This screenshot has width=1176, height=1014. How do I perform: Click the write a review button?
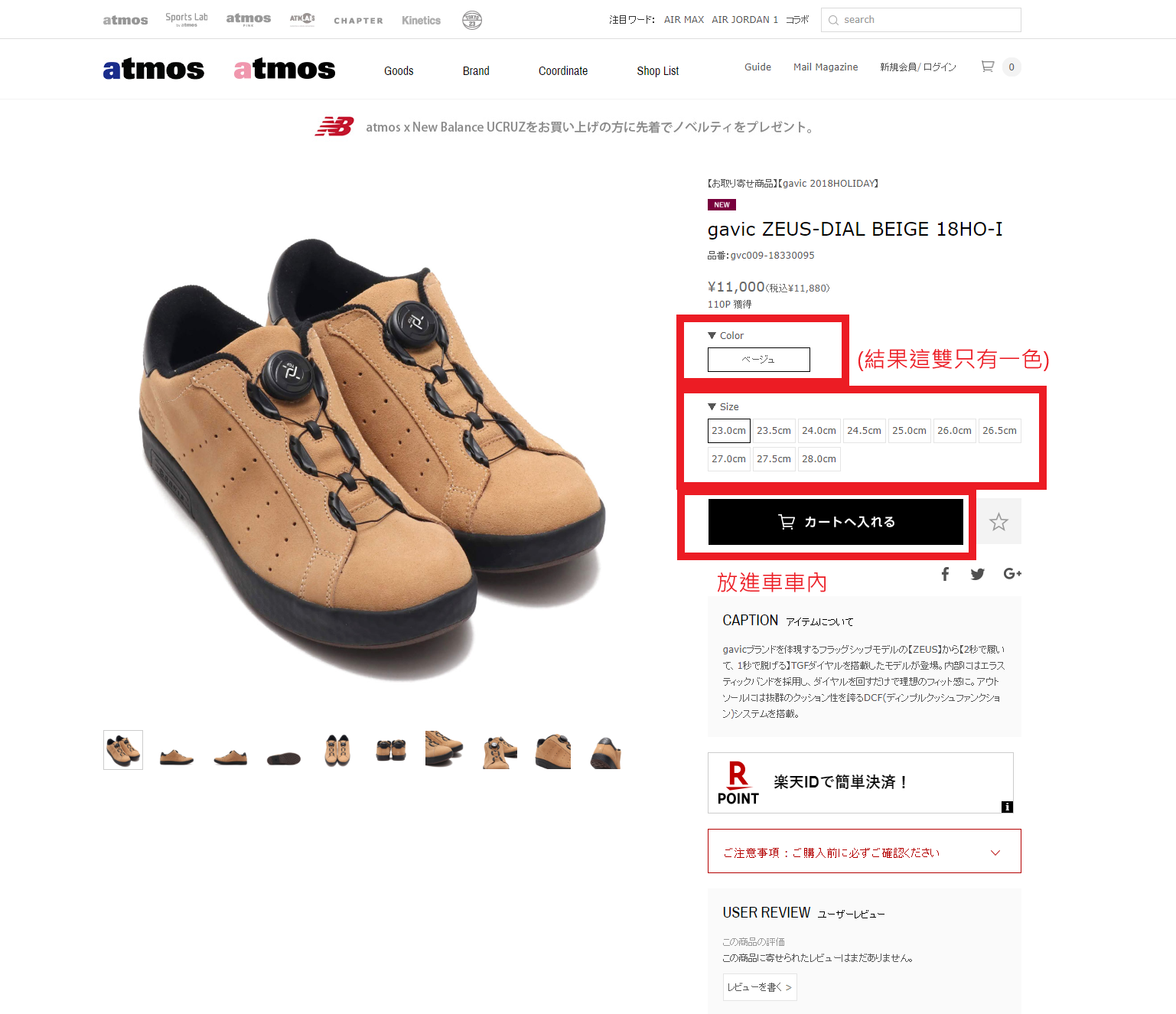coord(760,987)
